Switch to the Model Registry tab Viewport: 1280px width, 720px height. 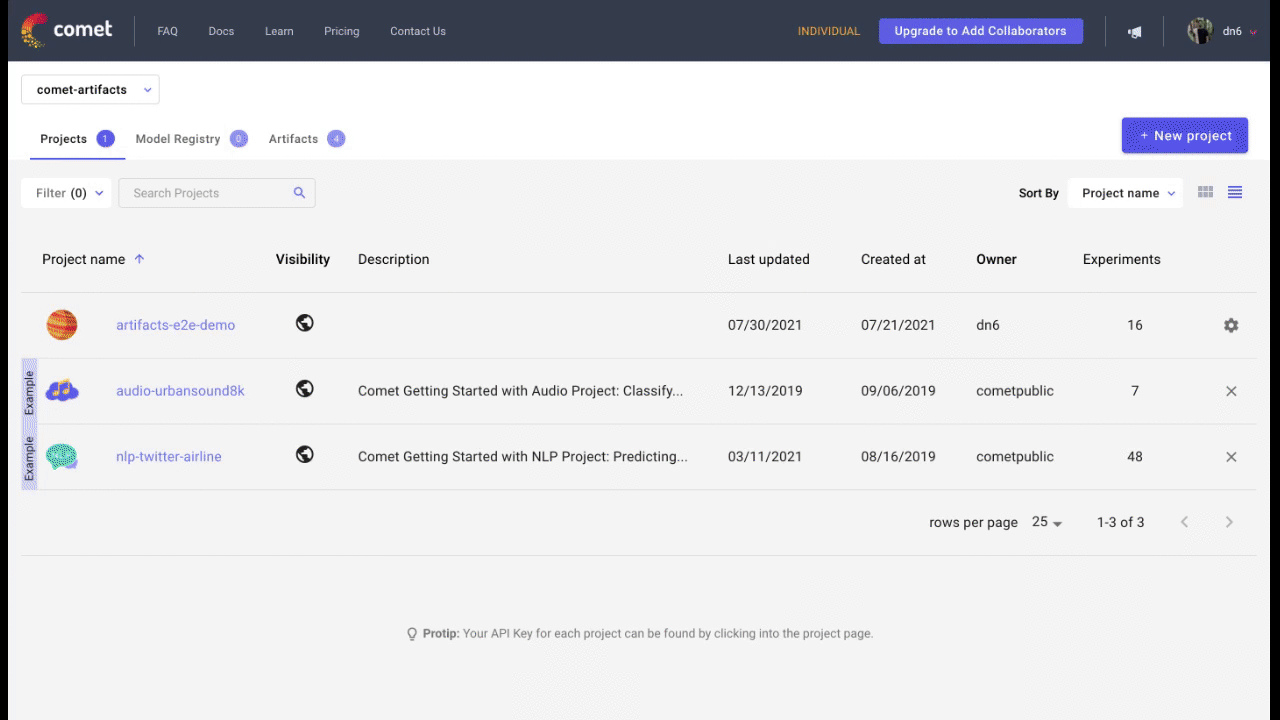click(x=178, y=139)
